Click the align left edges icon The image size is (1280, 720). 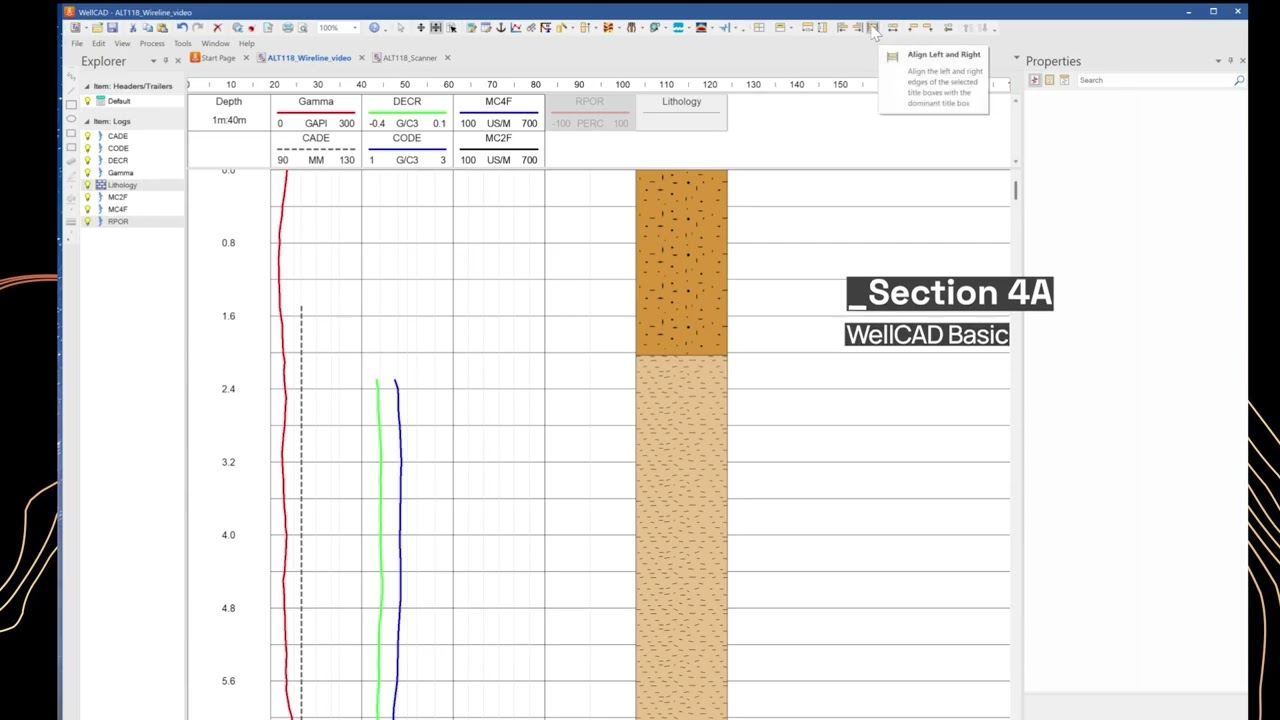pos(841,28)
